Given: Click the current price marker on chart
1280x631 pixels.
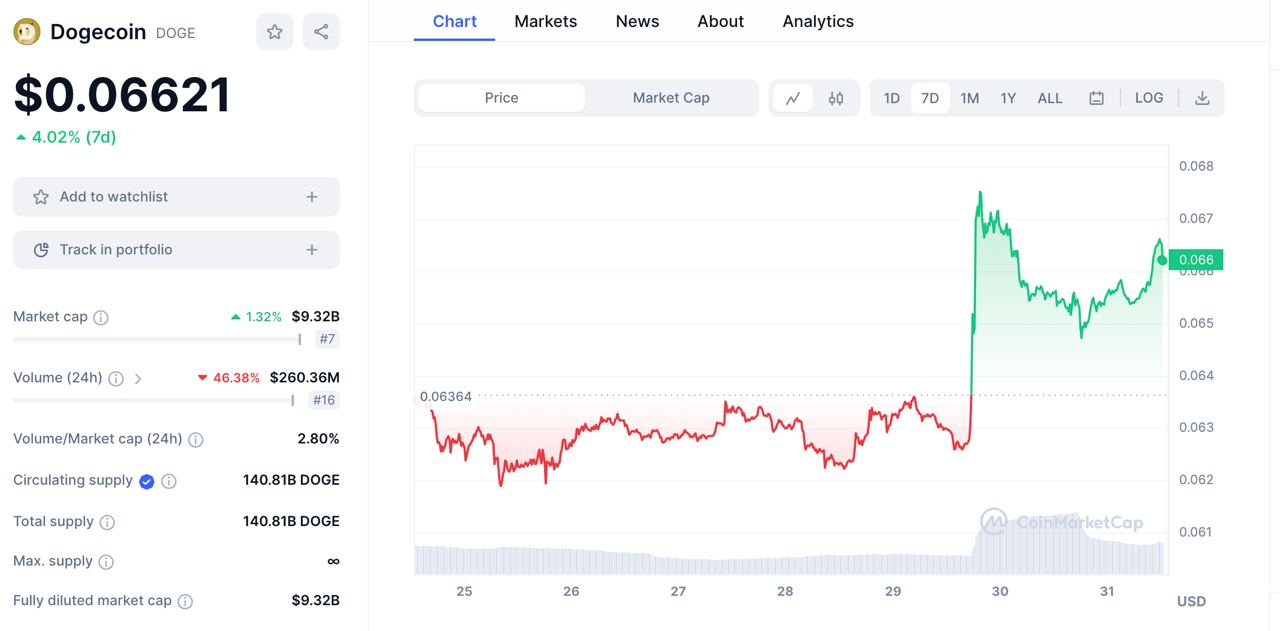Looking at the screenshot, I should (x=1162, y=260).
